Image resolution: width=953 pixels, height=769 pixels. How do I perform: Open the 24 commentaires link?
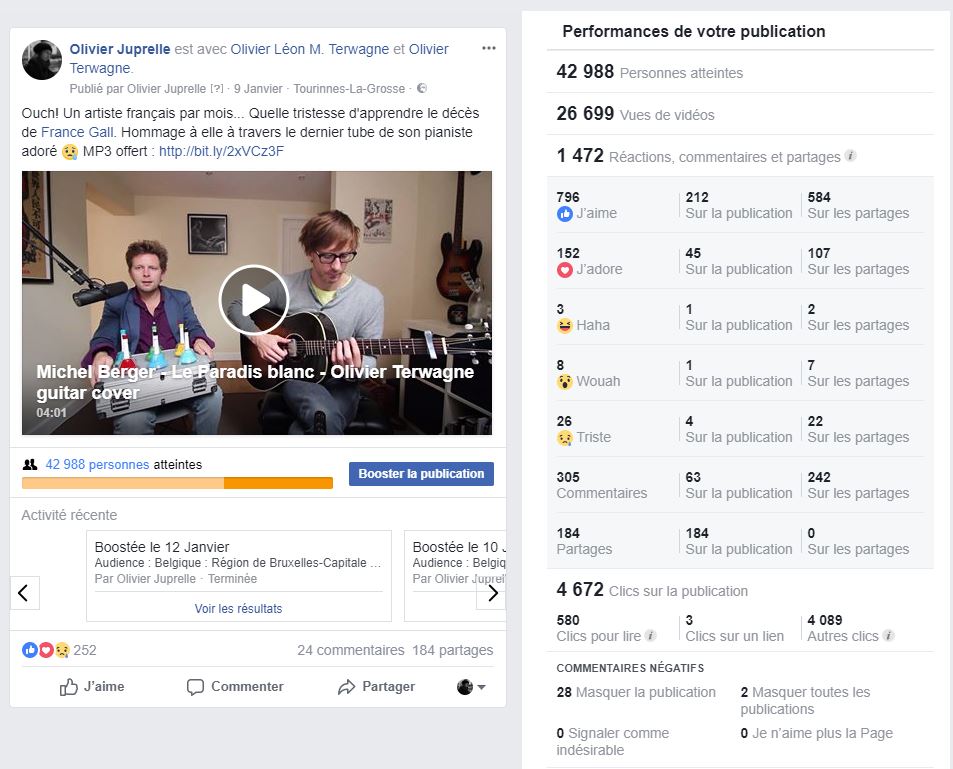tap(351, 650)
